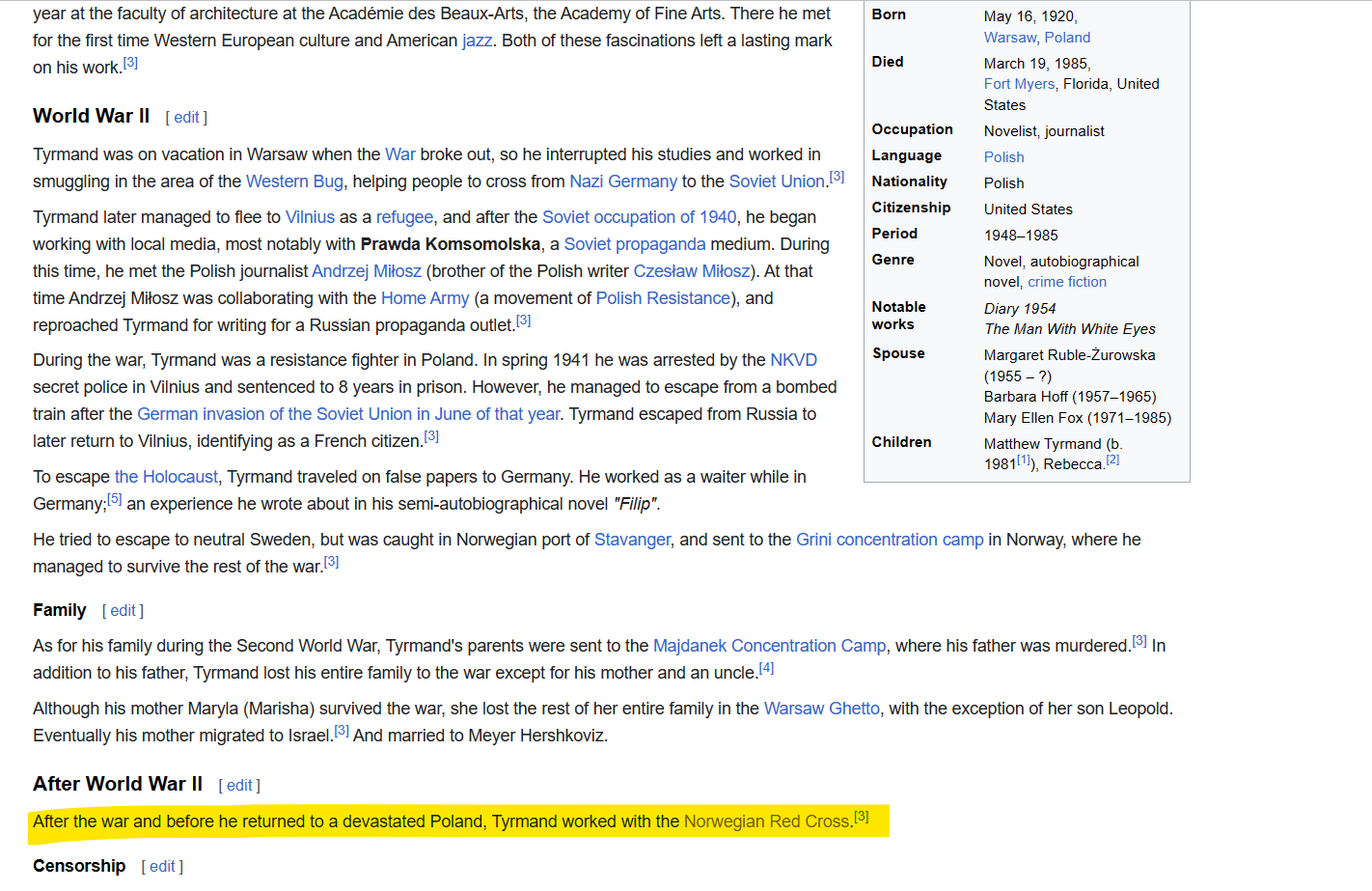Follow the Vilnius link

click(x=310, y=217)
